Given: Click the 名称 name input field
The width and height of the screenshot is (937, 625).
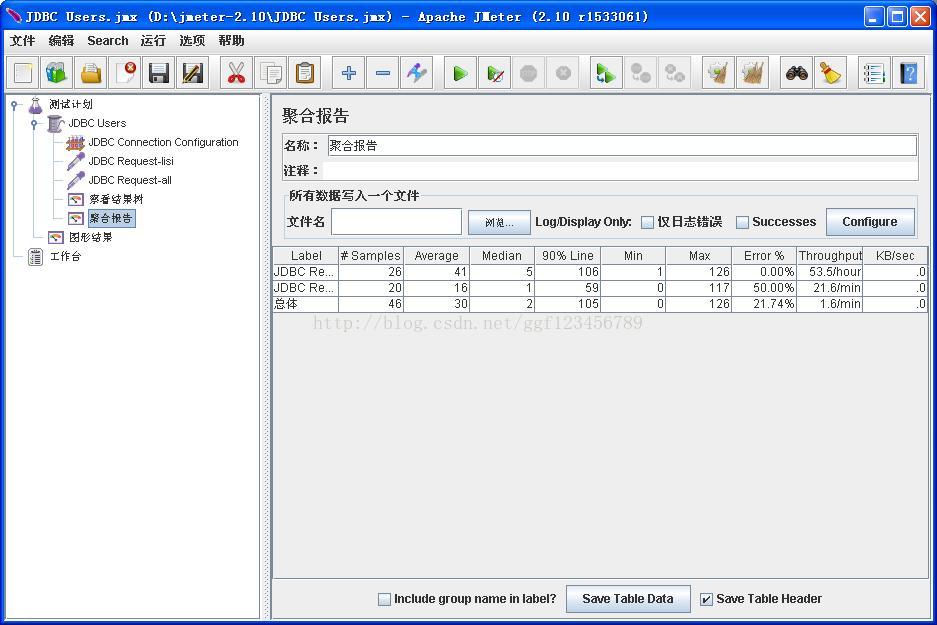Looking at the screenshot, I should 622,145.
